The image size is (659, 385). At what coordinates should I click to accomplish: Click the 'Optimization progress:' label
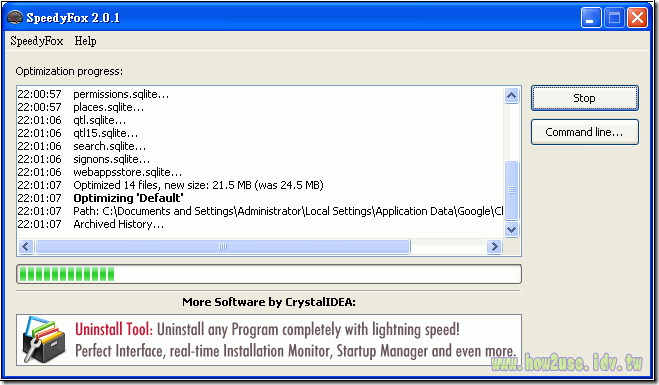tap(69, 71)
